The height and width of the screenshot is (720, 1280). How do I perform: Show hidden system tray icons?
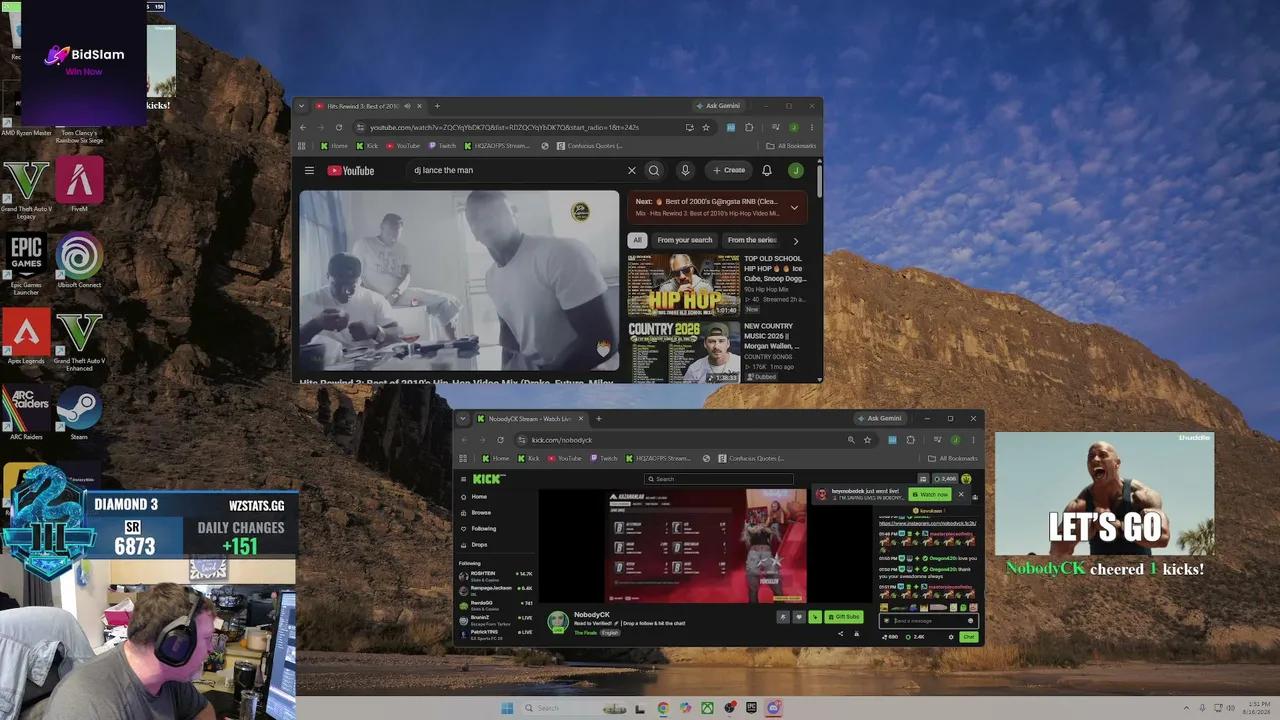1186,708
